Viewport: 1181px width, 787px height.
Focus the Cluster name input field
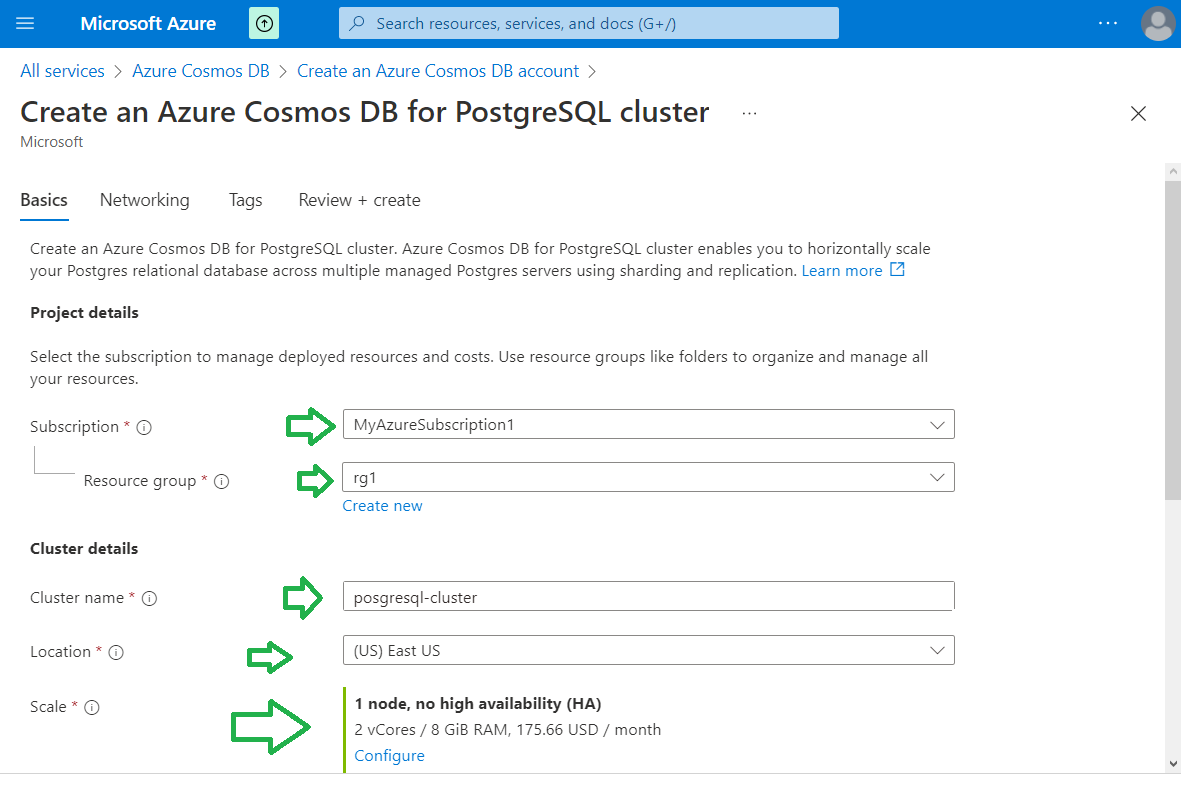coord(648,596)
